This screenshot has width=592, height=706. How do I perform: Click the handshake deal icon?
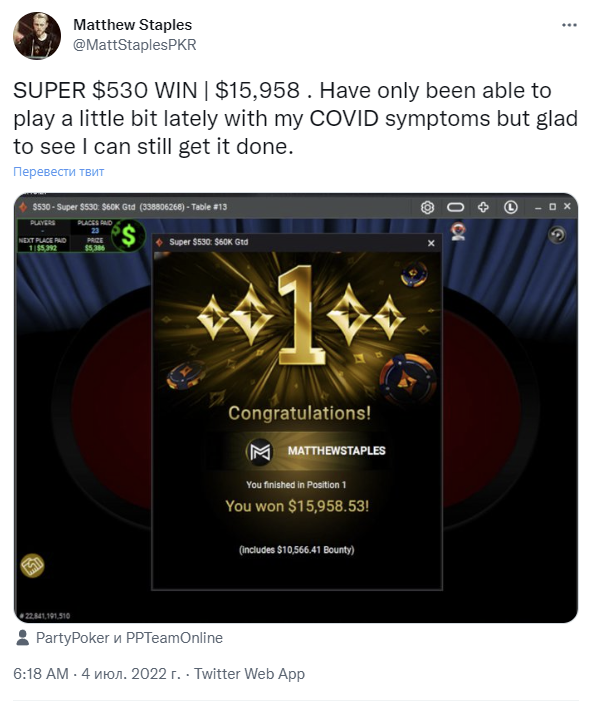click(x=32, y=565)
